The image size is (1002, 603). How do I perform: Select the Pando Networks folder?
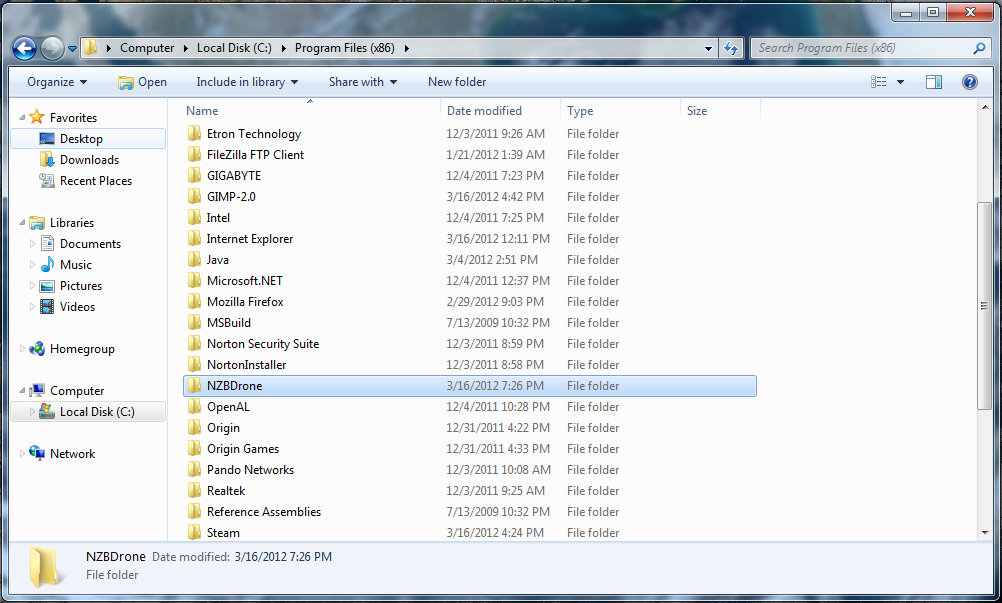[x=470, y=470]
